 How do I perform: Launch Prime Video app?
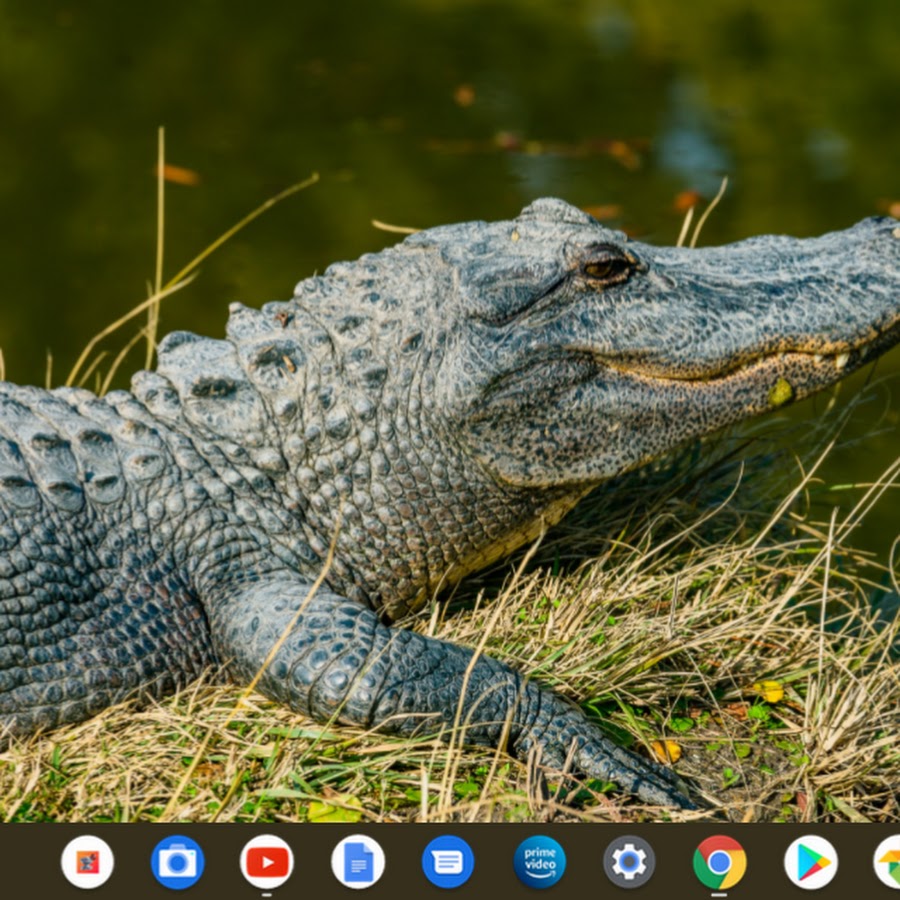pos(539,862)
